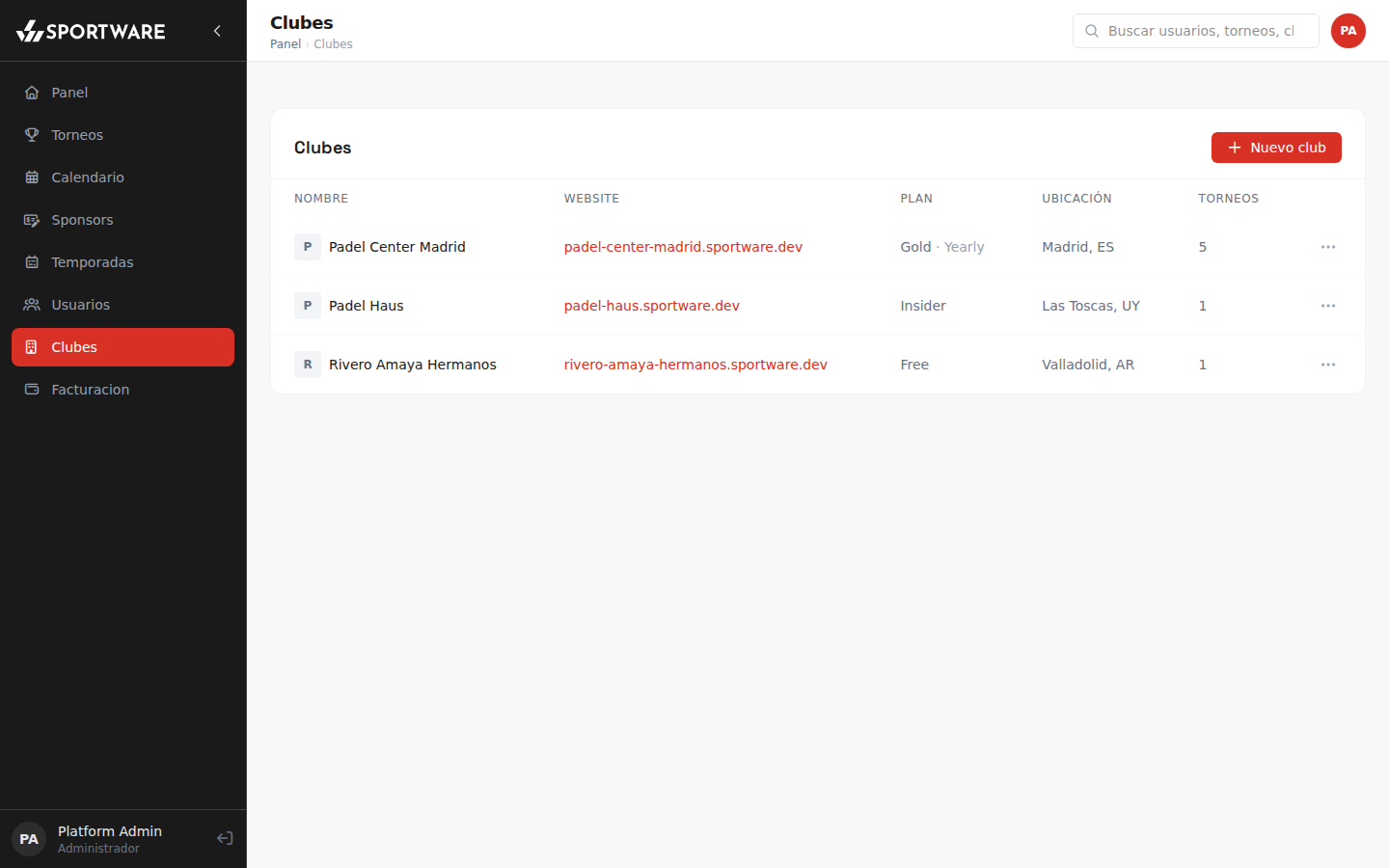Viewport: 1389px width, 868px height.
Task: Open the Temporadas page
Action: [123, 262]
